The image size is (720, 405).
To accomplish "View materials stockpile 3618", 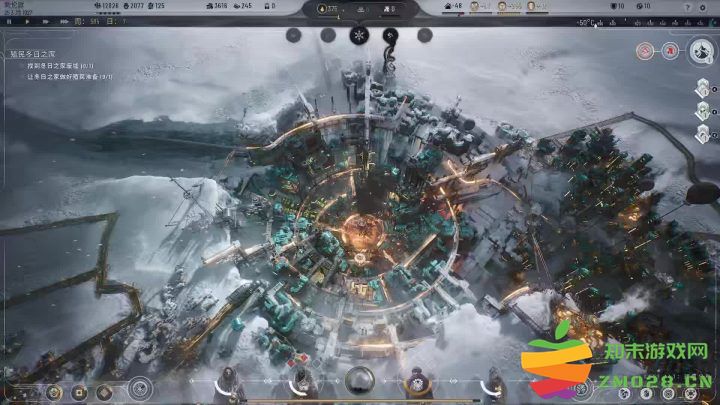I will pos(217,6).
